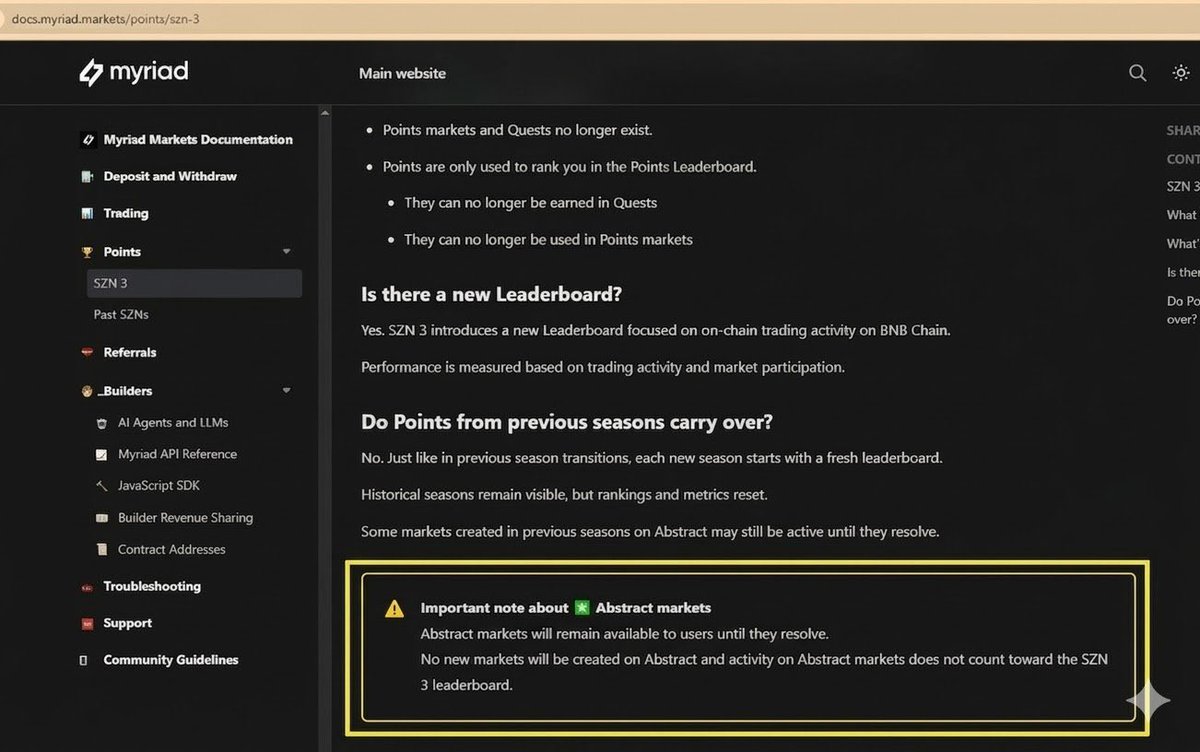Open the Community Guidelines page

tap(171, 660)
